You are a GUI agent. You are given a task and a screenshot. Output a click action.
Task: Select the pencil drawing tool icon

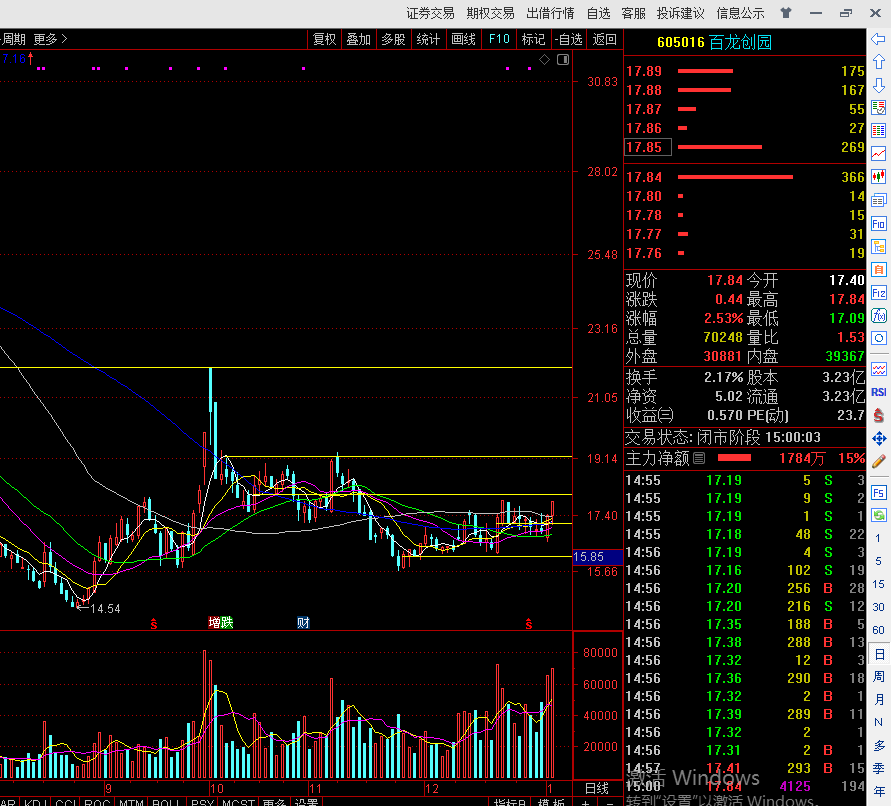[x=879, y=461]
